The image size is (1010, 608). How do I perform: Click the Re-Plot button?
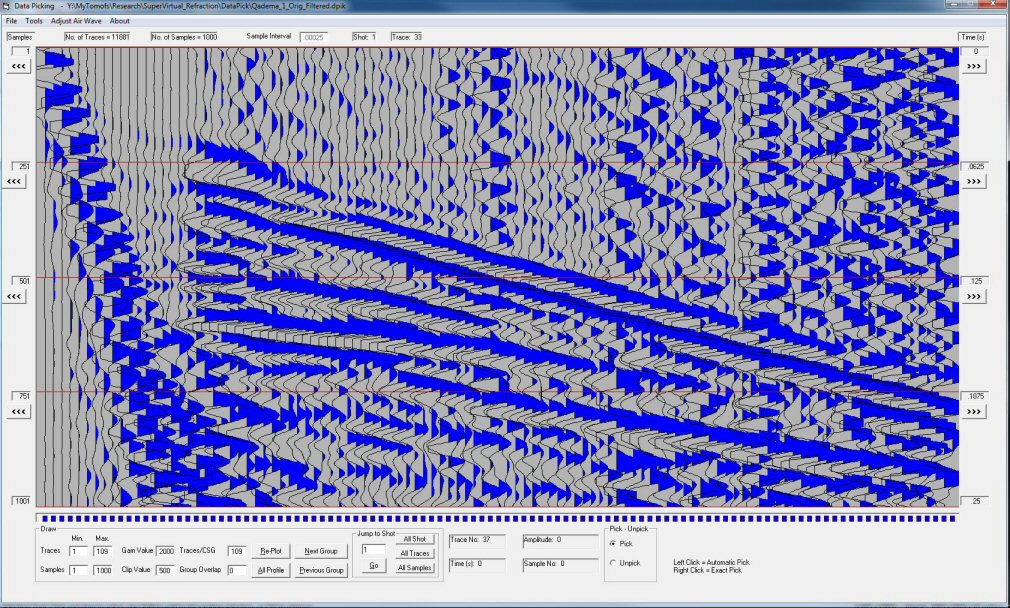(x=270, y=551)
